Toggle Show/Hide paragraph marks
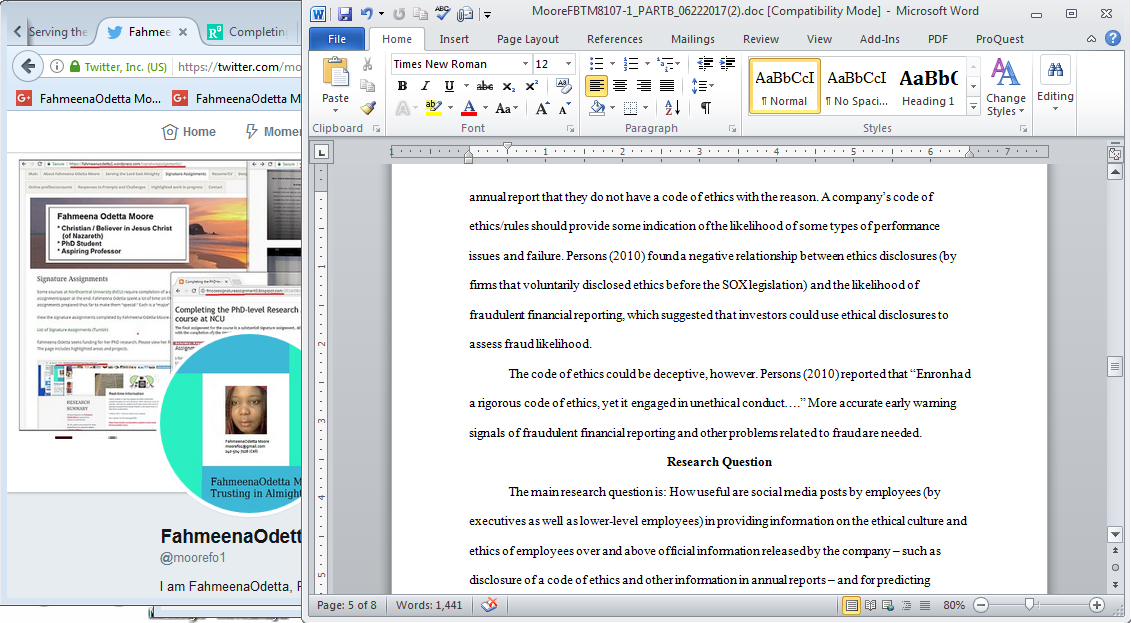 pos(705,108)
